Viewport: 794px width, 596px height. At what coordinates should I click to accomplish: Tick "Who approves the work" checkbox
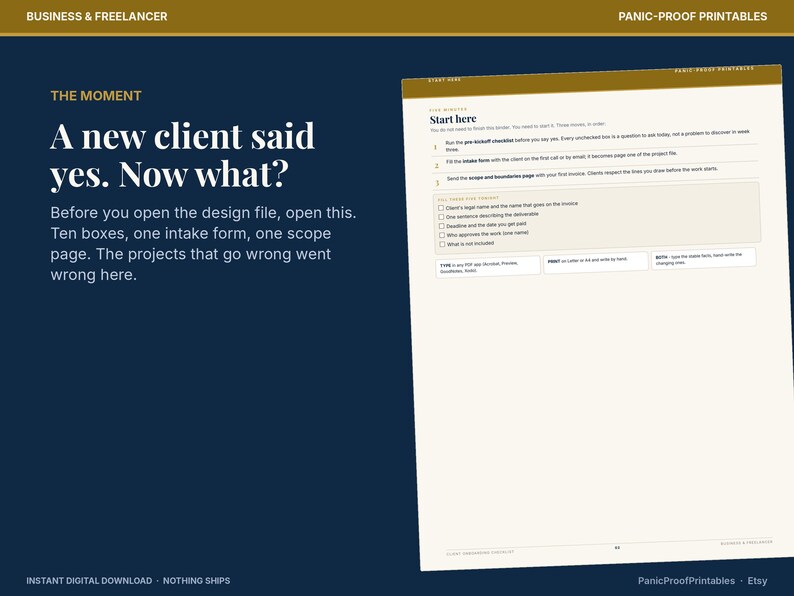(x=442, y=235)
